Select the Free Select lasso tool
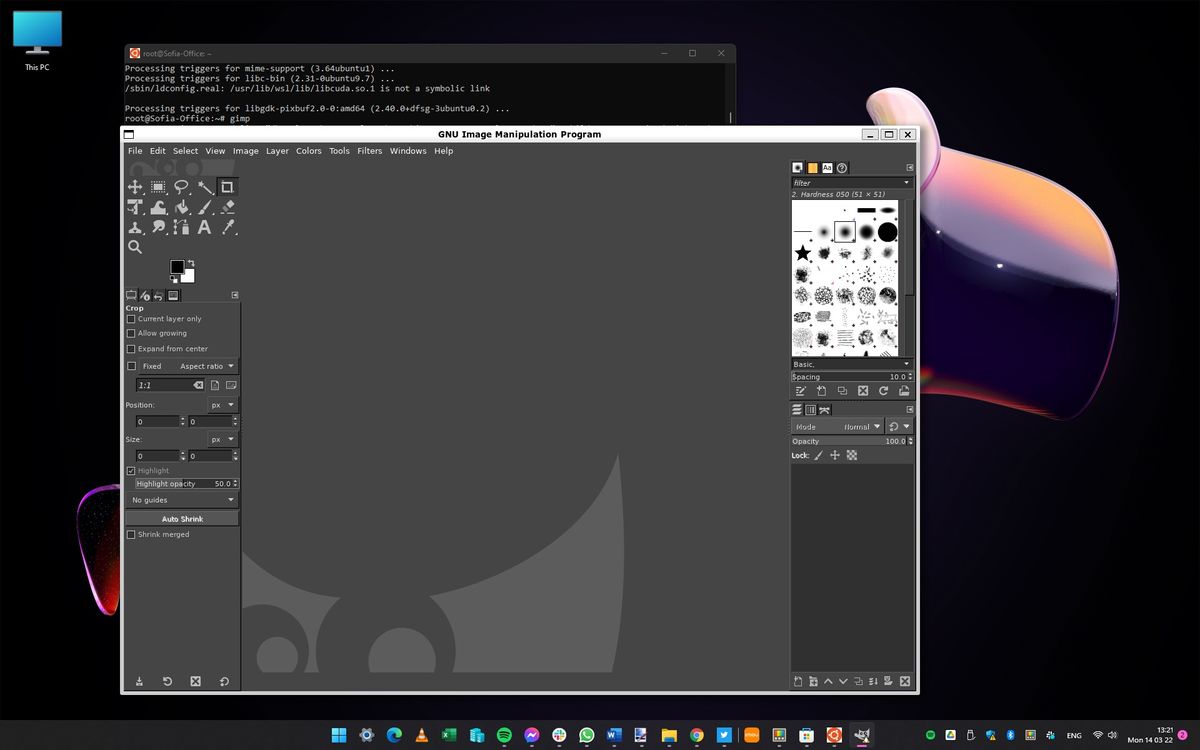The height and width of the screenshot is (750, 1200). coord(179,187)
